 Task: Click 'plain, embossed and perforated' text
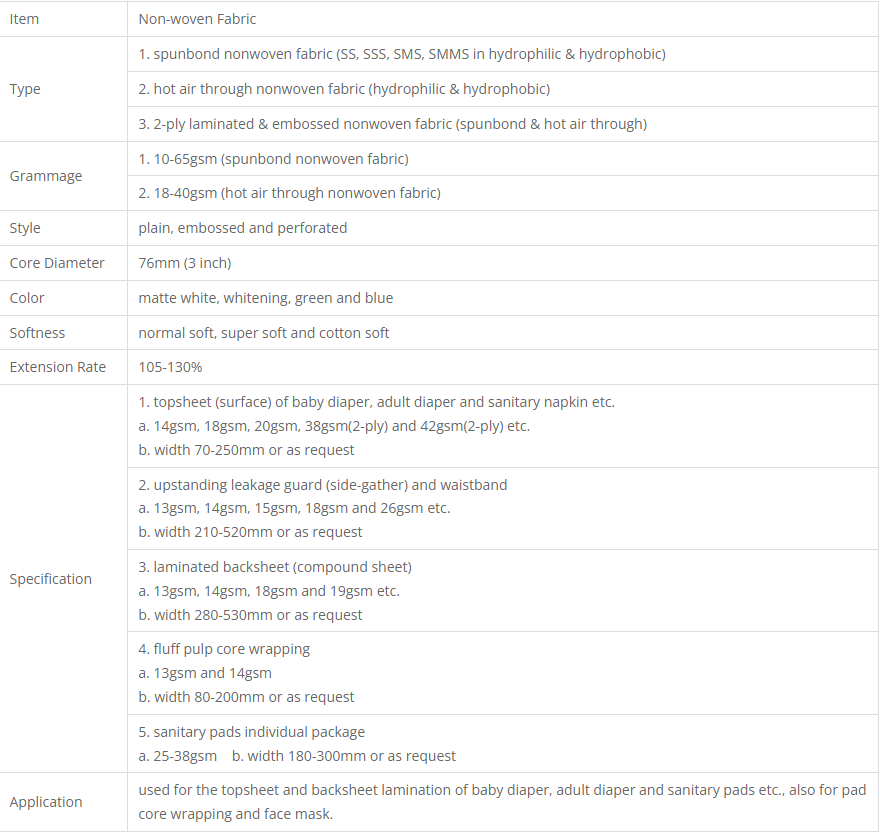coord(243,228)
